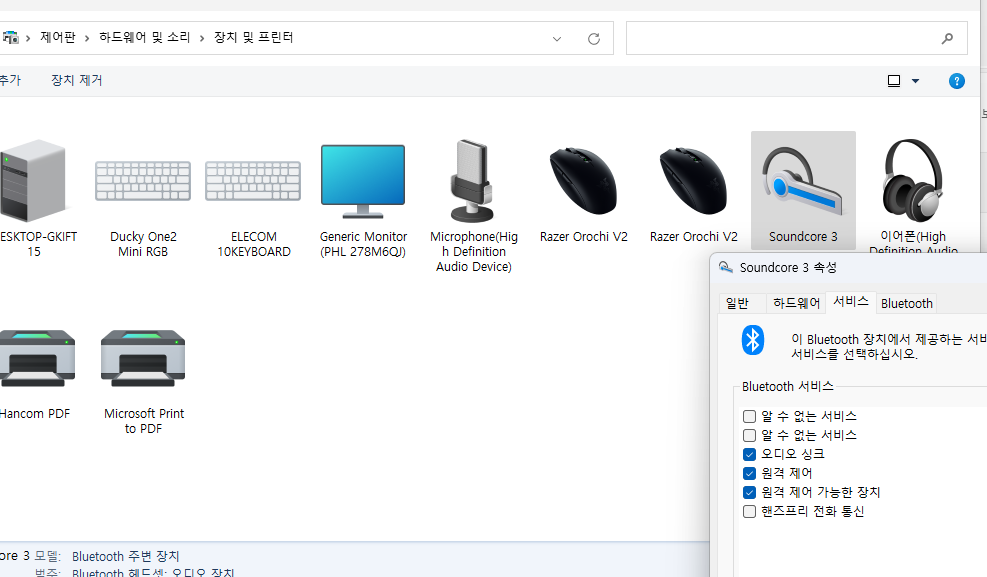Click 장치 제거 in the toolbar
Image resolution: width=987 pixels, height=577 pixels.
76,81
